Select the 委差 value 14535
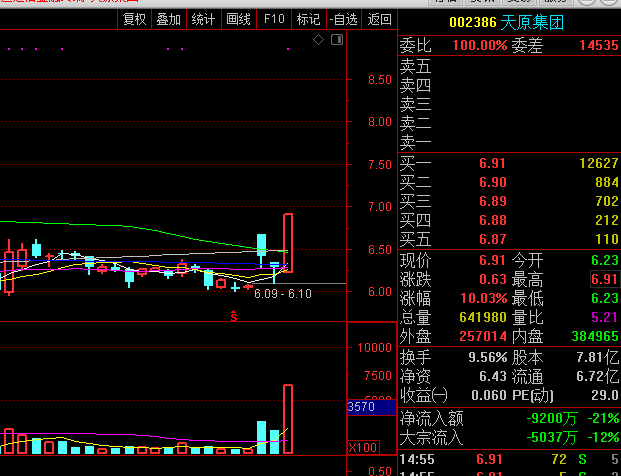The height and width of the screenshot is (476, 621). tap(598, 45)
